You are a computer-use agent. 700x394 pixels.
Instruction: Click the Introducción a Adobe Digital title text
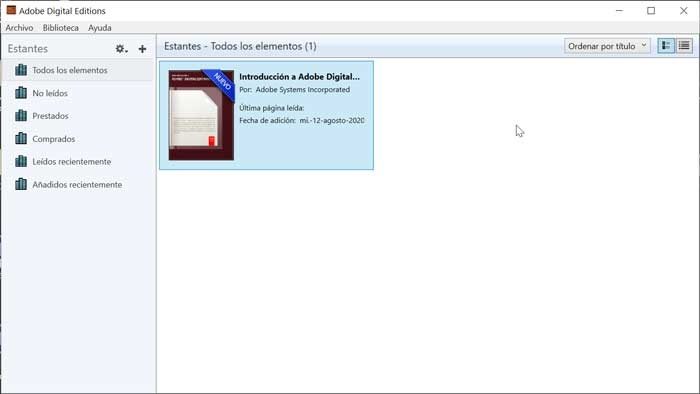299,77
